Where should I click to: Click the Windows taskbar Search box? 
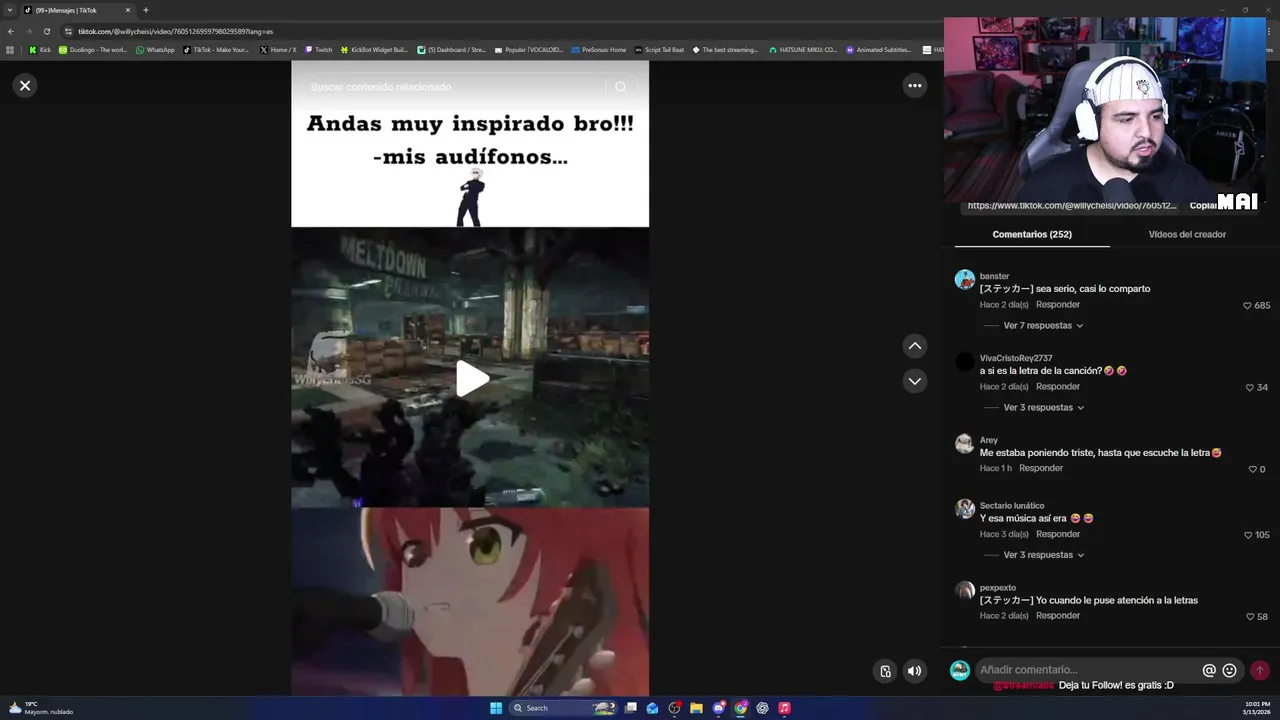point(564,708)
